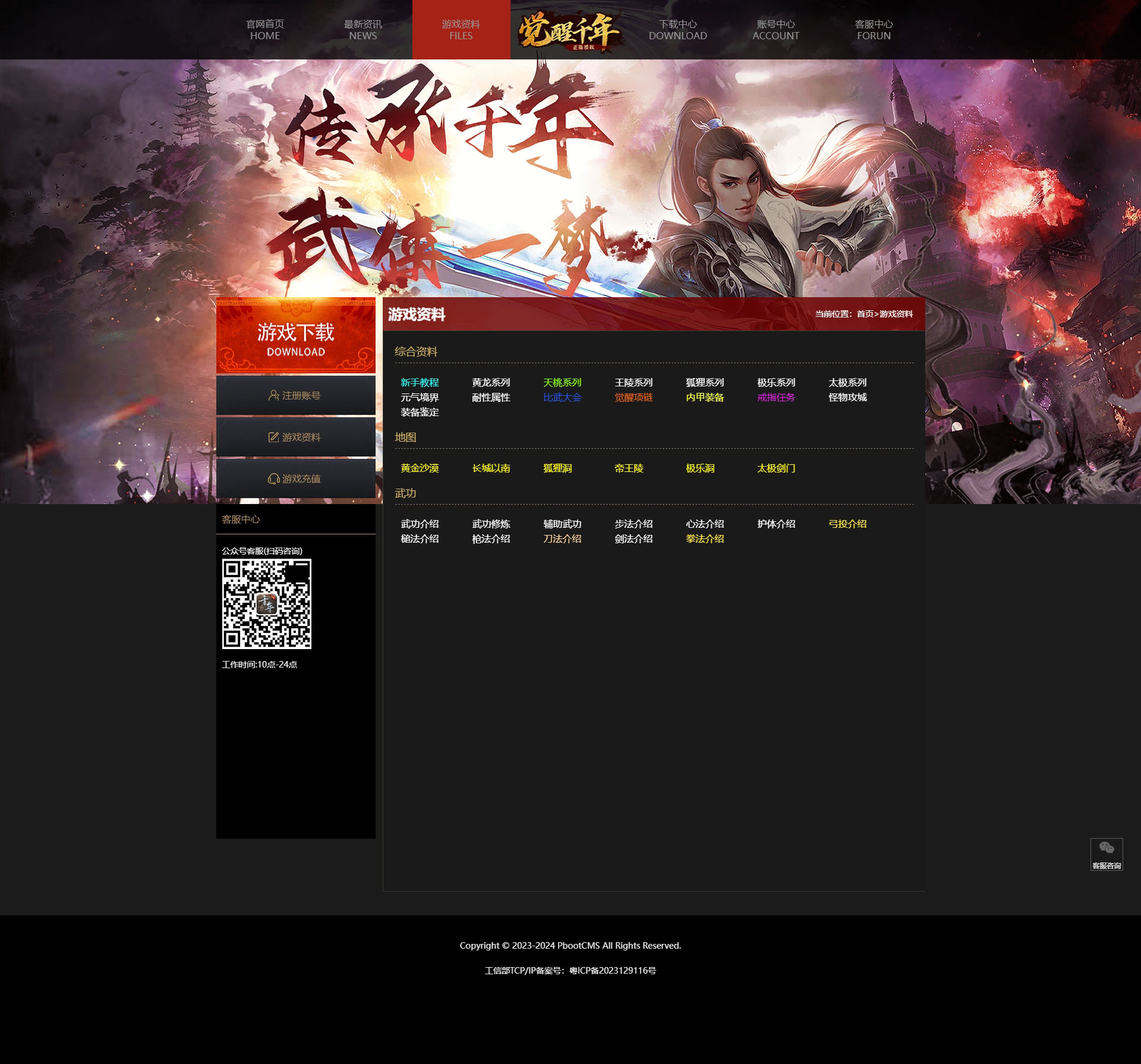Click the customer service QR code
The image size is (1141, 1064).
coord(266,603)
